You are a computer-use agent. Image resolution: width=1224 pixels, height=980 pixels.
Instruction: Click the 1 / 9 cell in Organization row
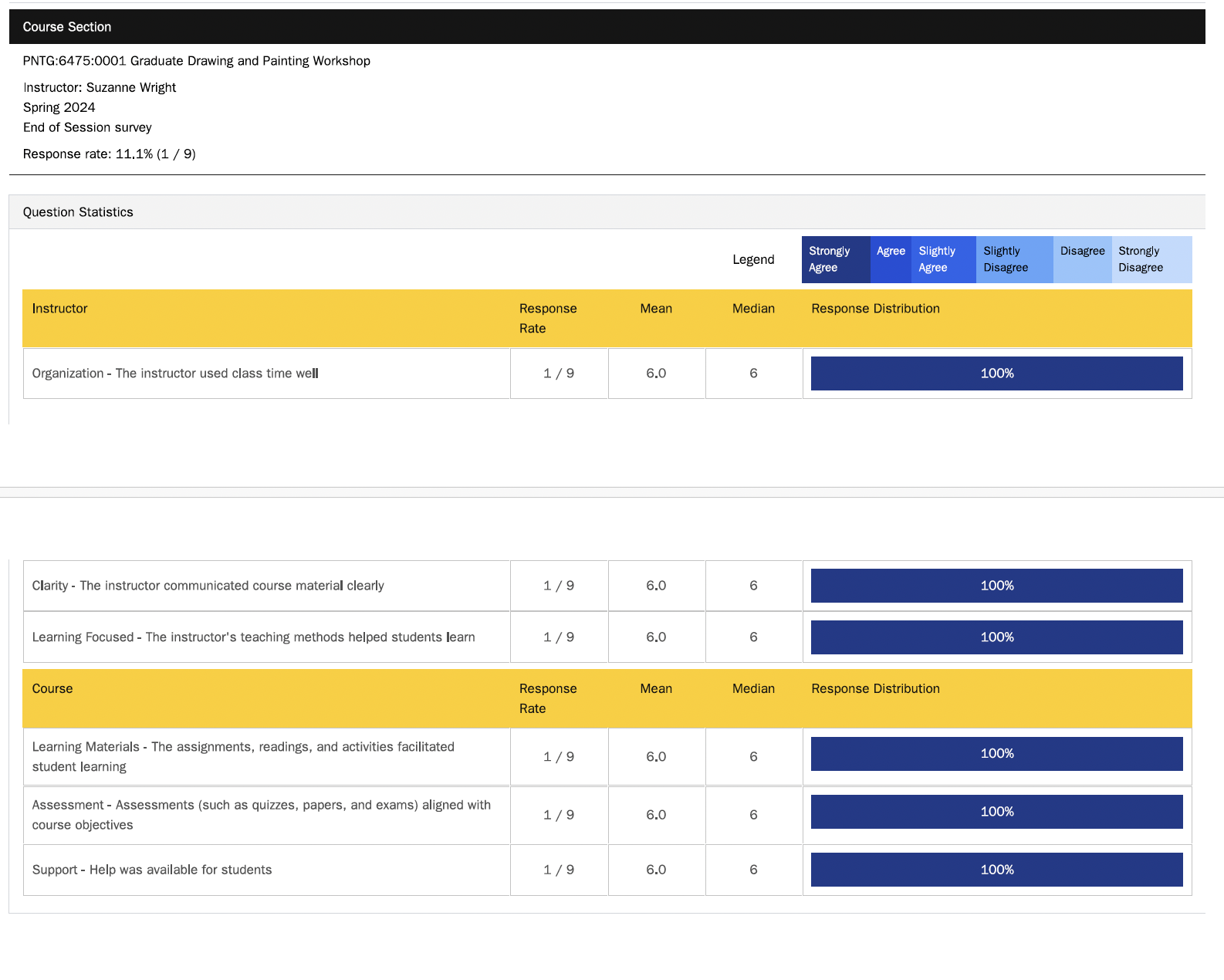[559, 373]
